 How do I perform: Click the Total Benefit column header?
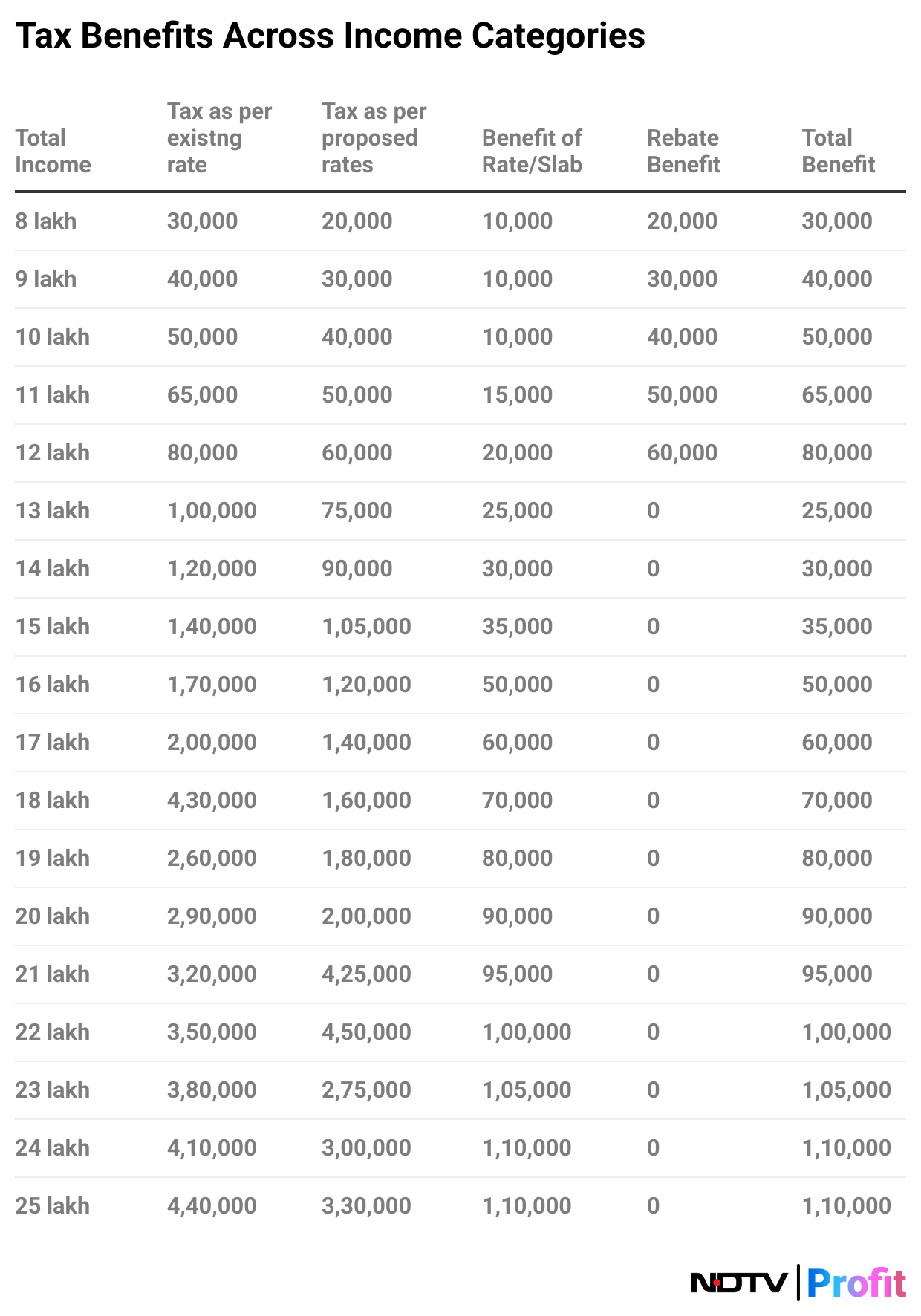(838, 151)
